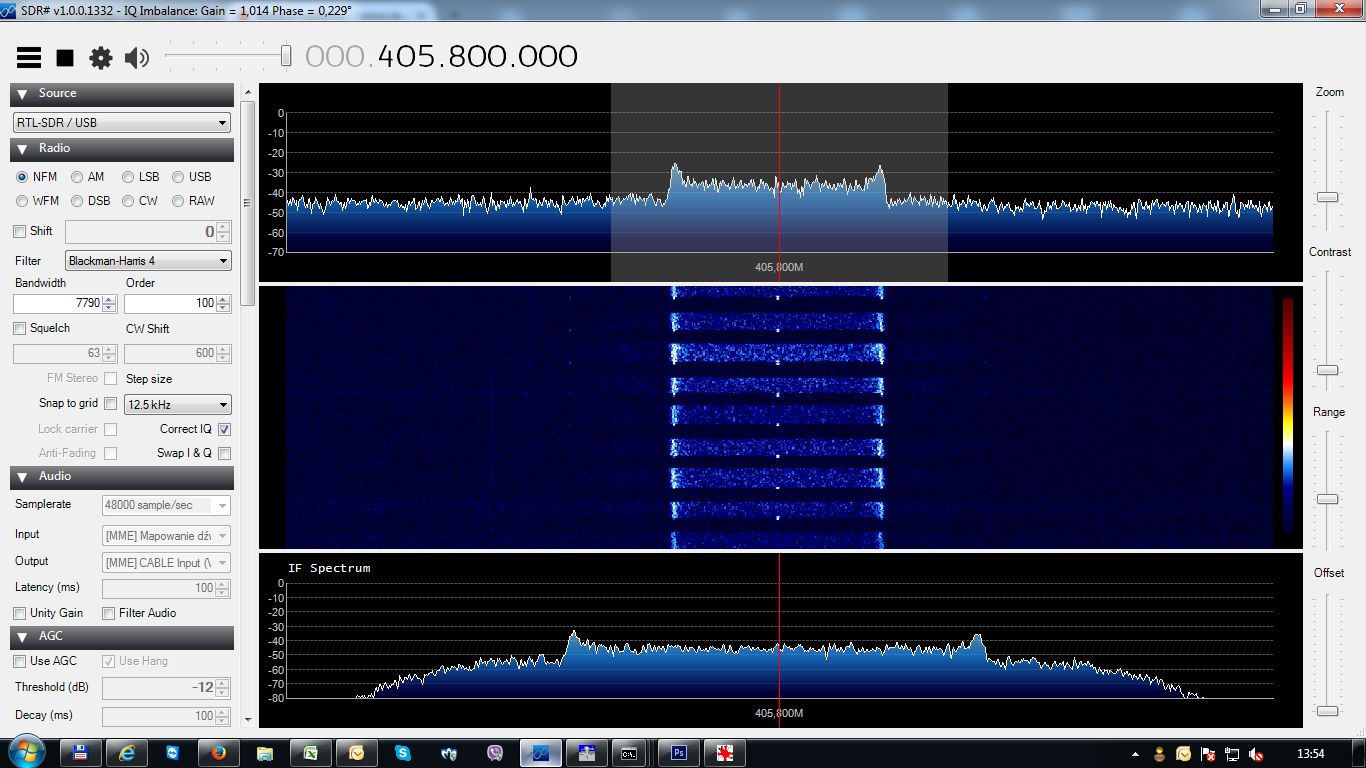Collapse the AGC panel header

(x=122, y=637)
